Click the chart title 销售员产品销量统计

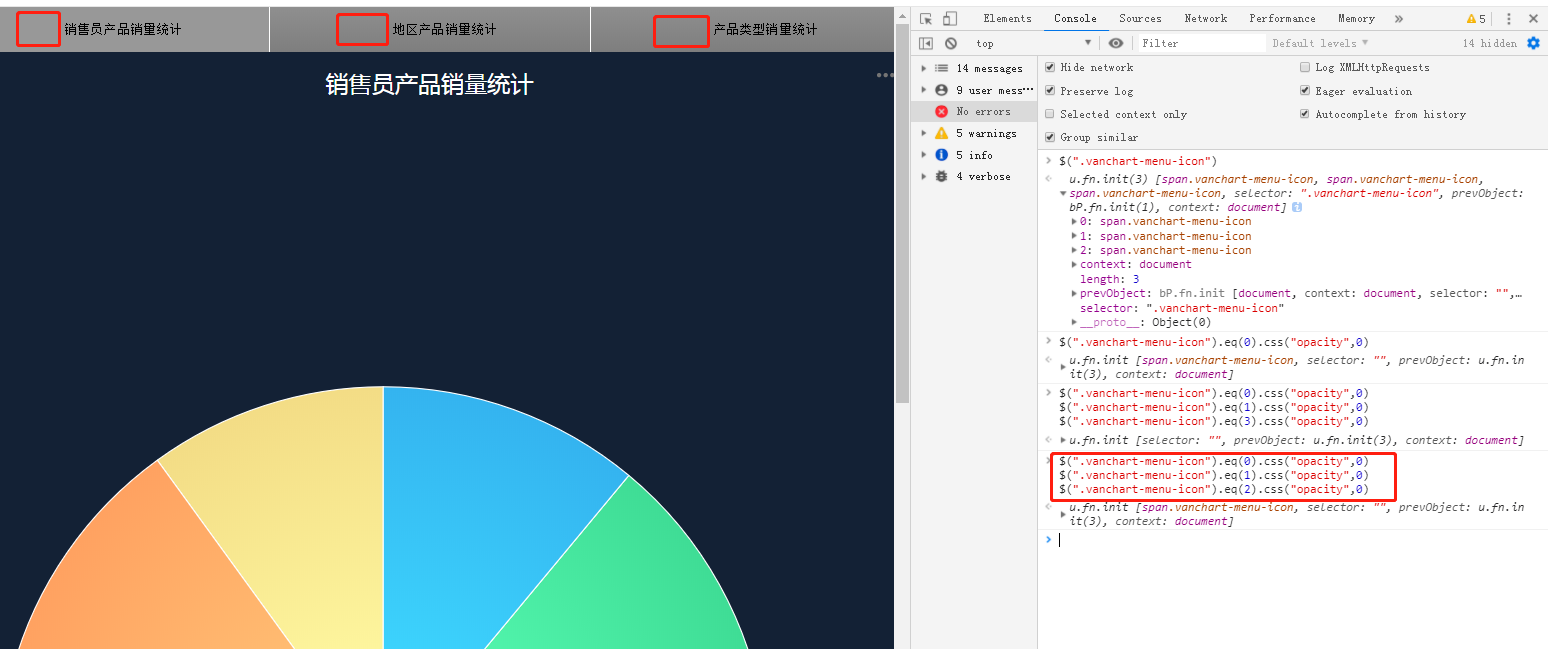[x=429, y=85]
